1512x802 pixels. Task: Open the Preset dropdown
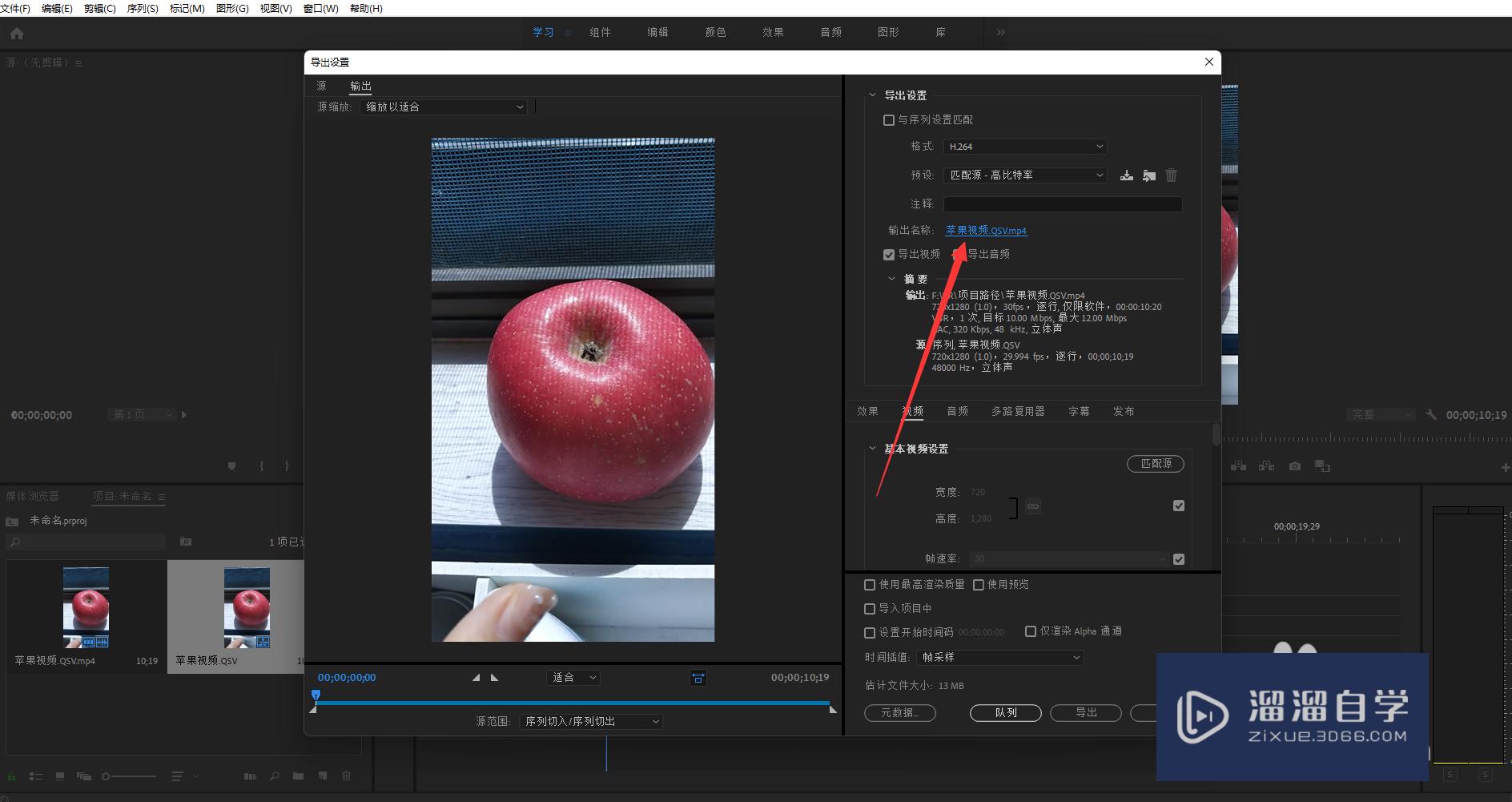coord(1025,175)
